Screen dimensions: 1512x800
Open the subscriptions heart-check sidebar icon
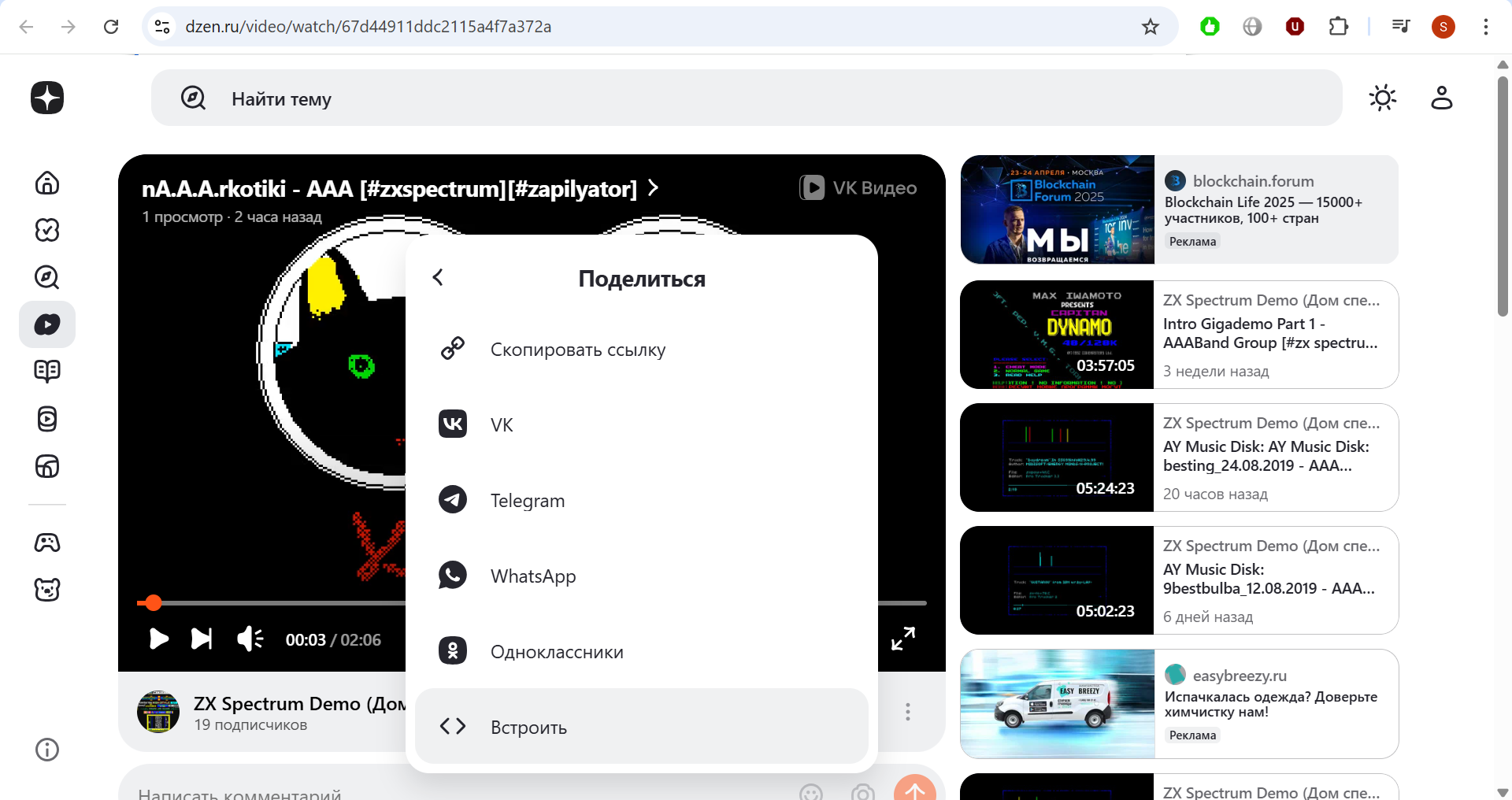click(x=47, y=230)
